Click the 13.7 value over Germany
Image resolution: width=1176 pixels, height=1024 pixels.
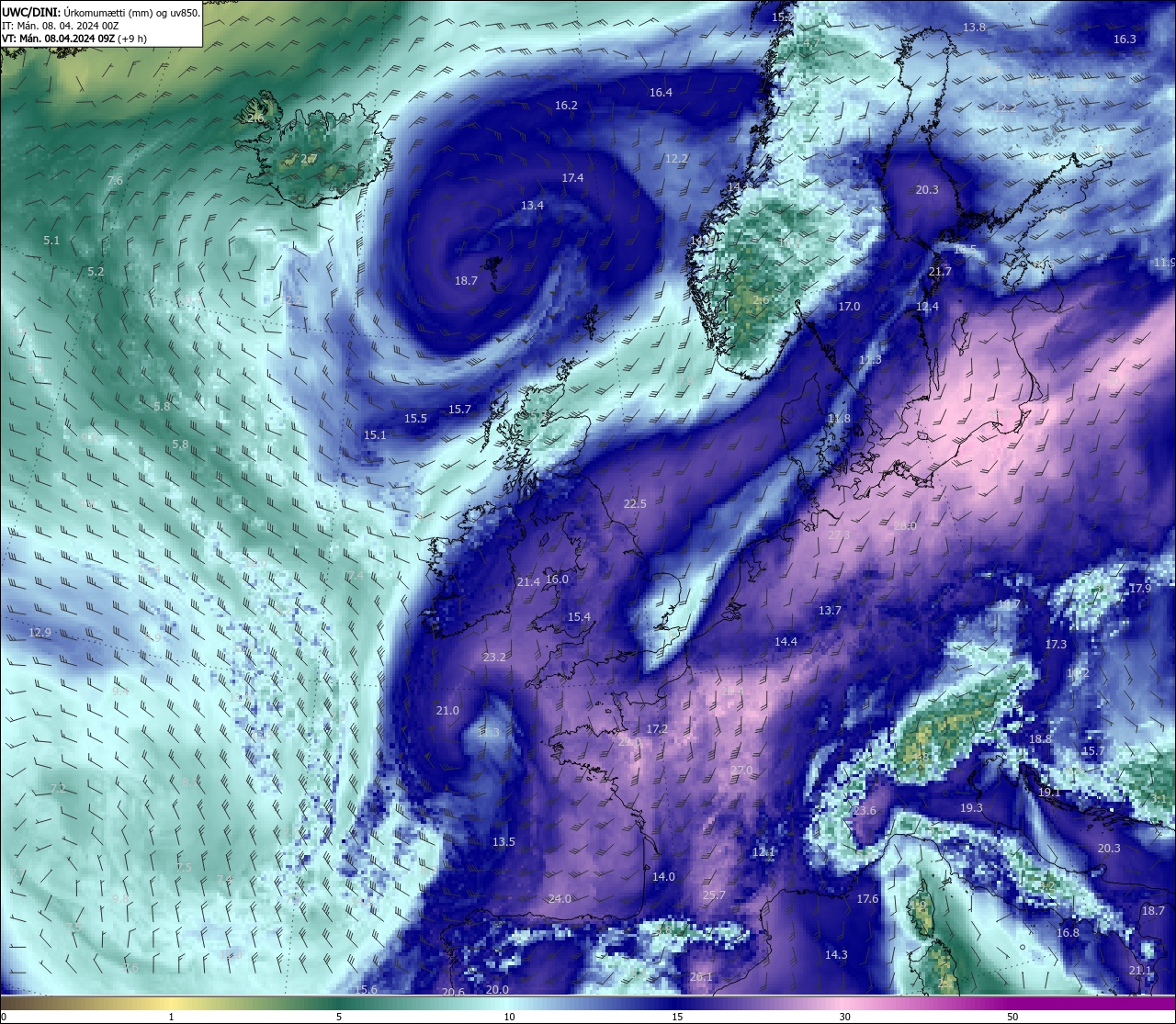click(830, 611)
